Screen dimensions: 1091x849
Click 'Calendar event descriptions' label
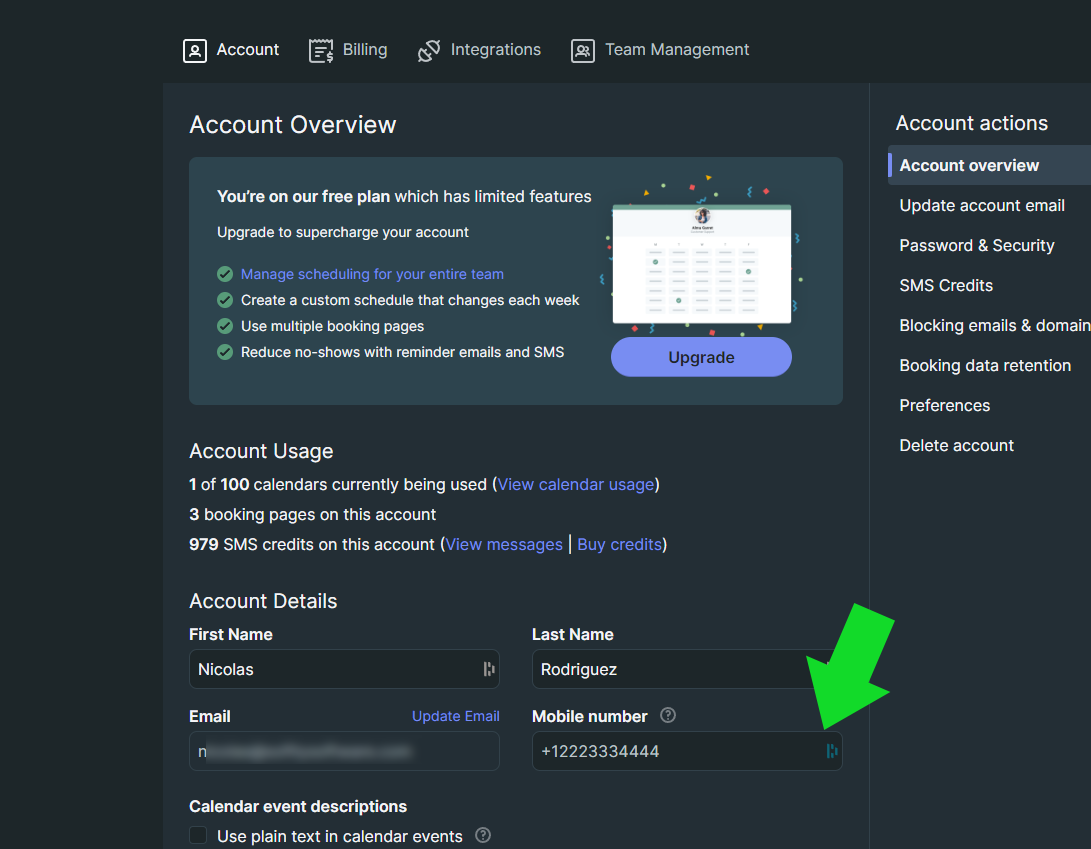(x=298, y=807)
